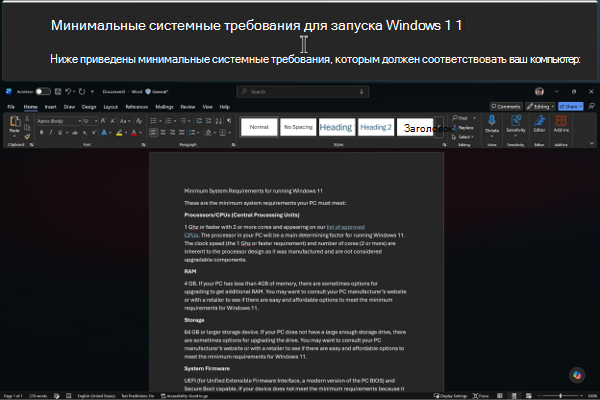Image resolution: width=600 pixels, height=400 pixels.
Task: Click Replace in Editing group
Action: (463, 127)
